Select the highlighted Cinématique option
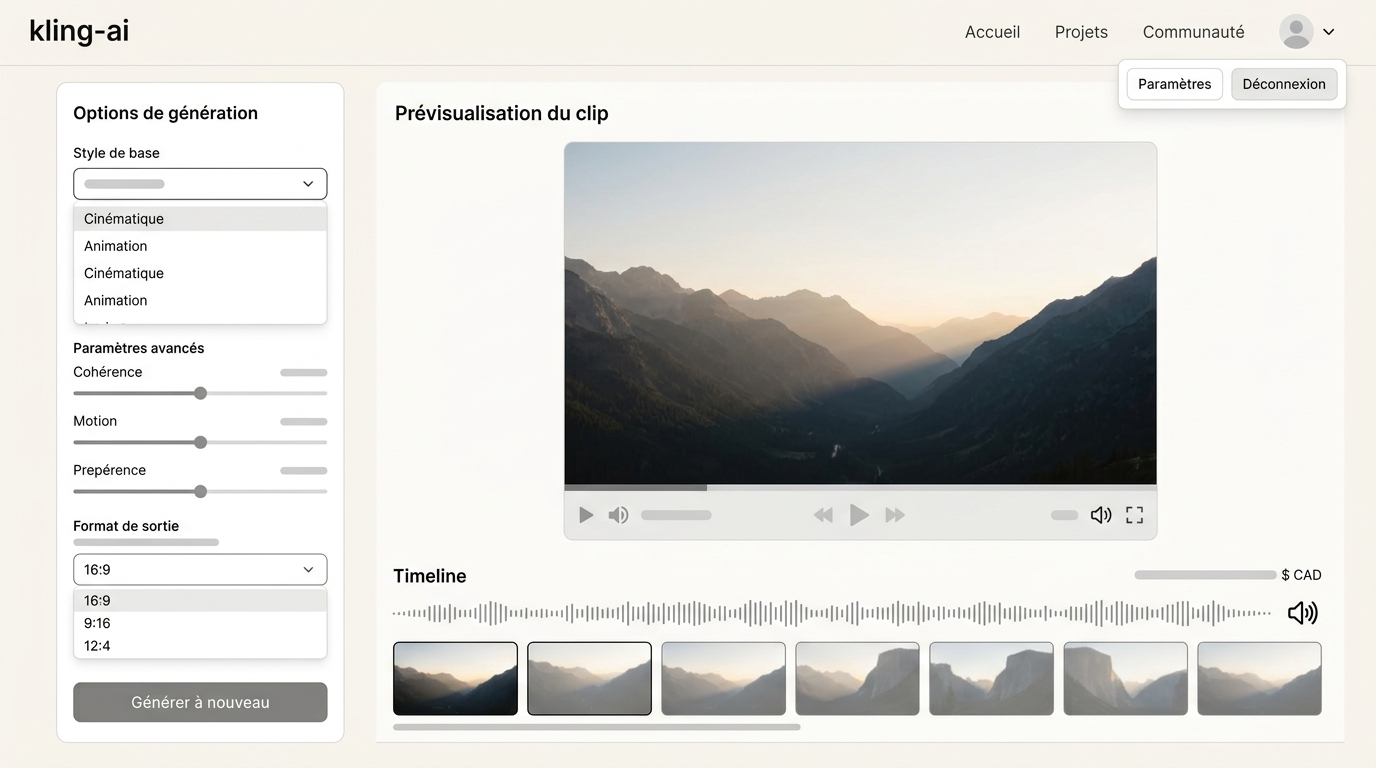The image size is (1376, 768). tap(200, 219)
